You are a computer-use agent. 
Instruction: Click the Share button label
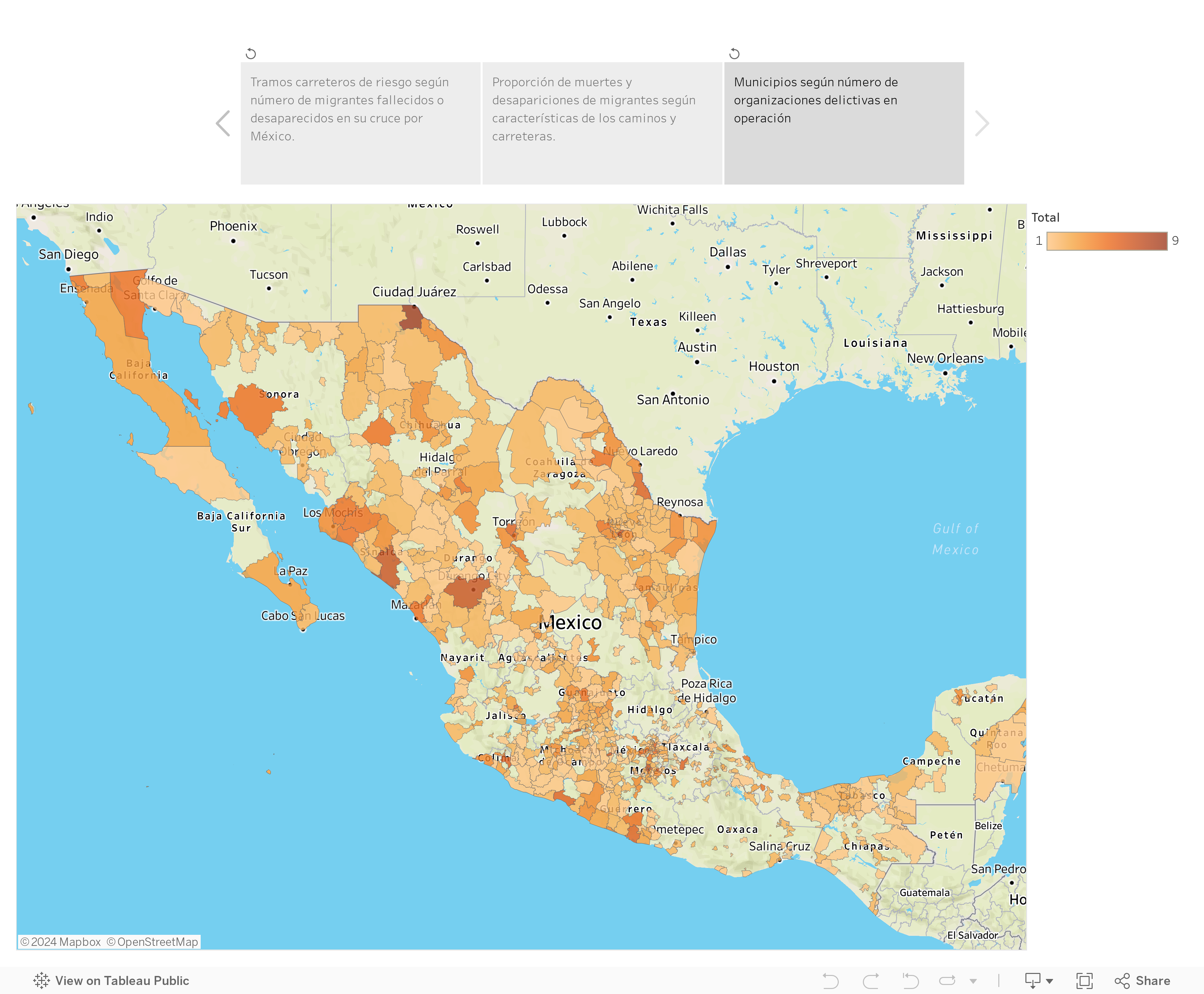pos(1152,981)
